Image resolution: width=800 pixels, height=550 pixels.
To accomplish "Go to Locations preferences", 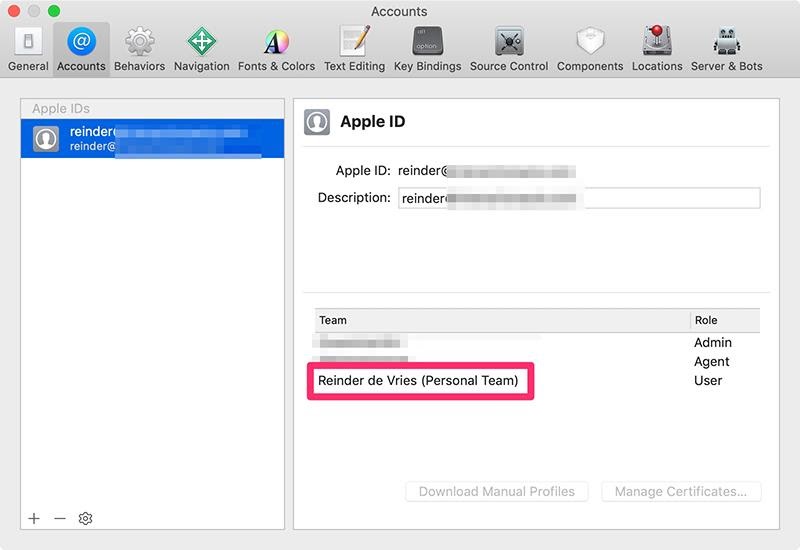I will tap(657, 49).
